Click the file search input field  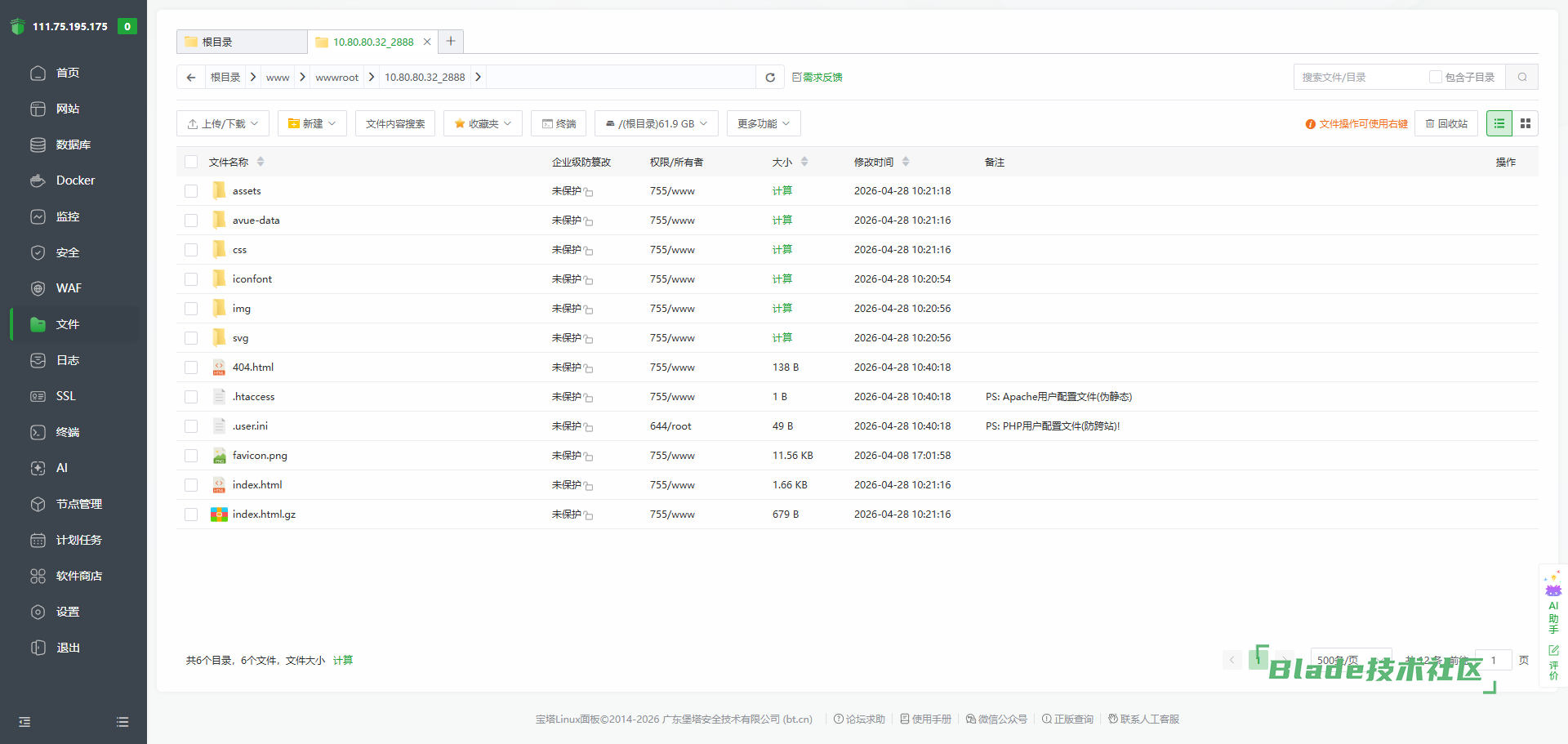(x=1359, y=78)
